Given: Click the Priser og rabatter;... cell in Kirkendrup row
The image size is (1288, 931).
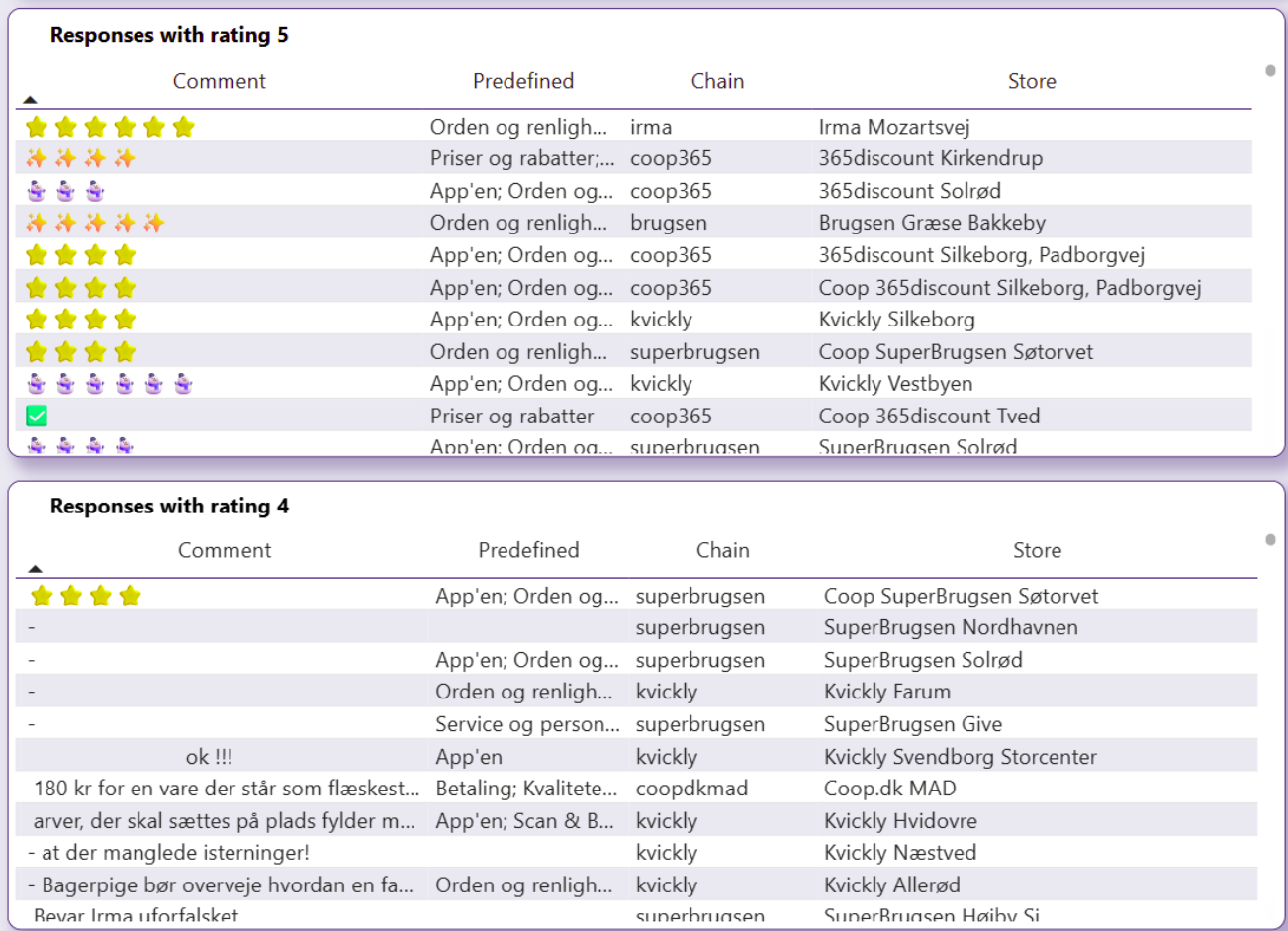Looking at the screenshot, I should 522,158.
